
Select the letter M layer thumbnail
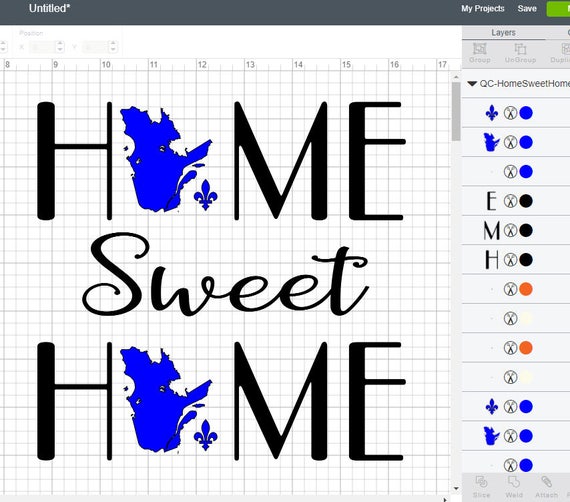pos(491,230)
